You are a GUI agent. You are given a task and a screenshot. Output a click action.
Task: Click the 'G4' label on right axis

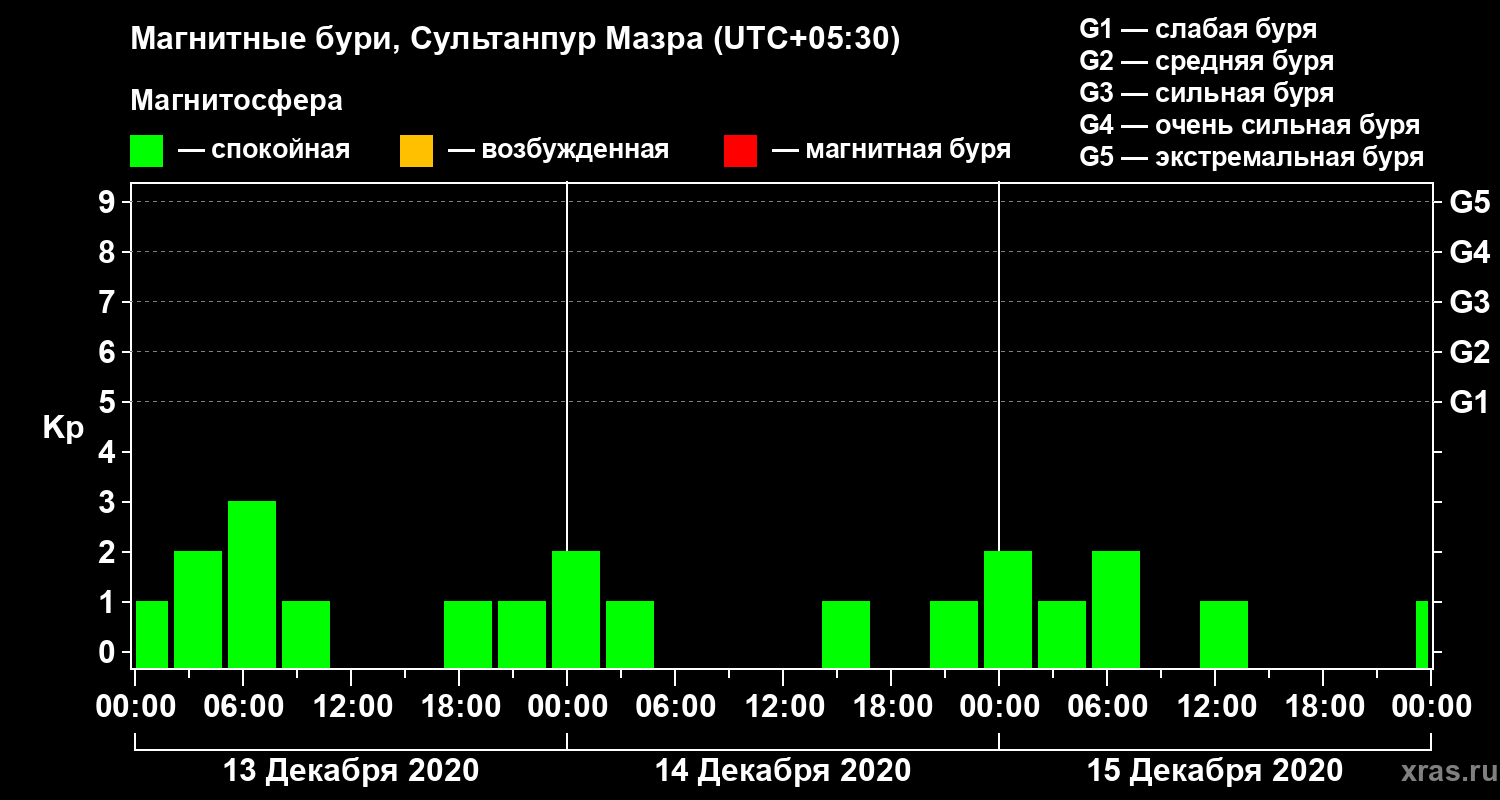point(1469,252)
